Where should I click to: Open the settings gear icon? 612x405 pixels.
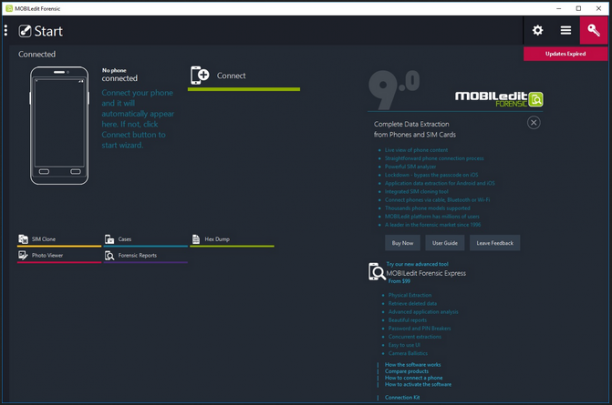pyautogui.click(x=537, y=30)
